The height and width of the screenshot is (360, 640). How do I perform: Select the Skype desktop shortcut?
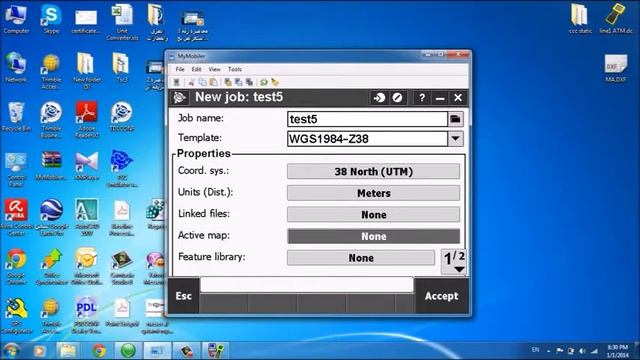pyautogui.click(x=51, y=19)
